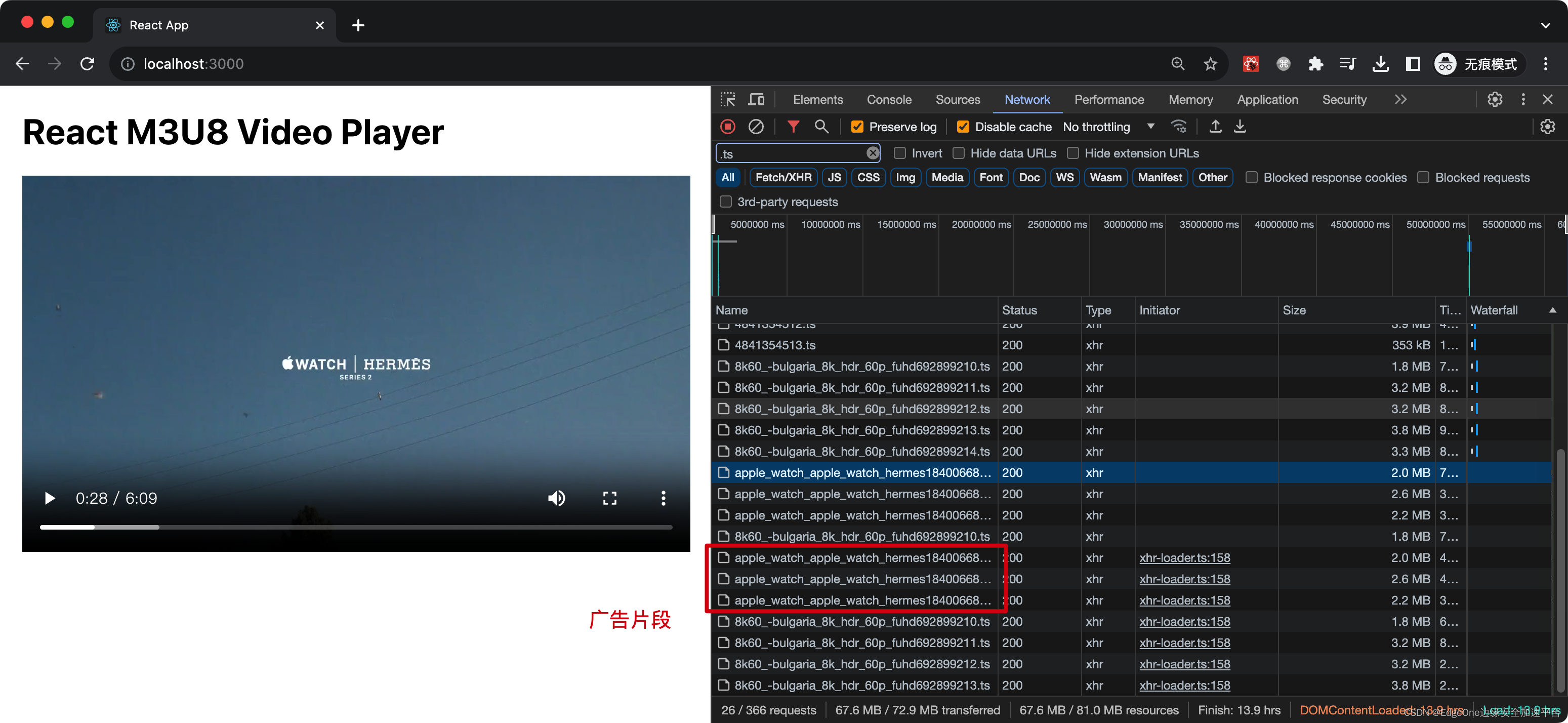Click the network request list scrollbar

tap(1560, 570)
